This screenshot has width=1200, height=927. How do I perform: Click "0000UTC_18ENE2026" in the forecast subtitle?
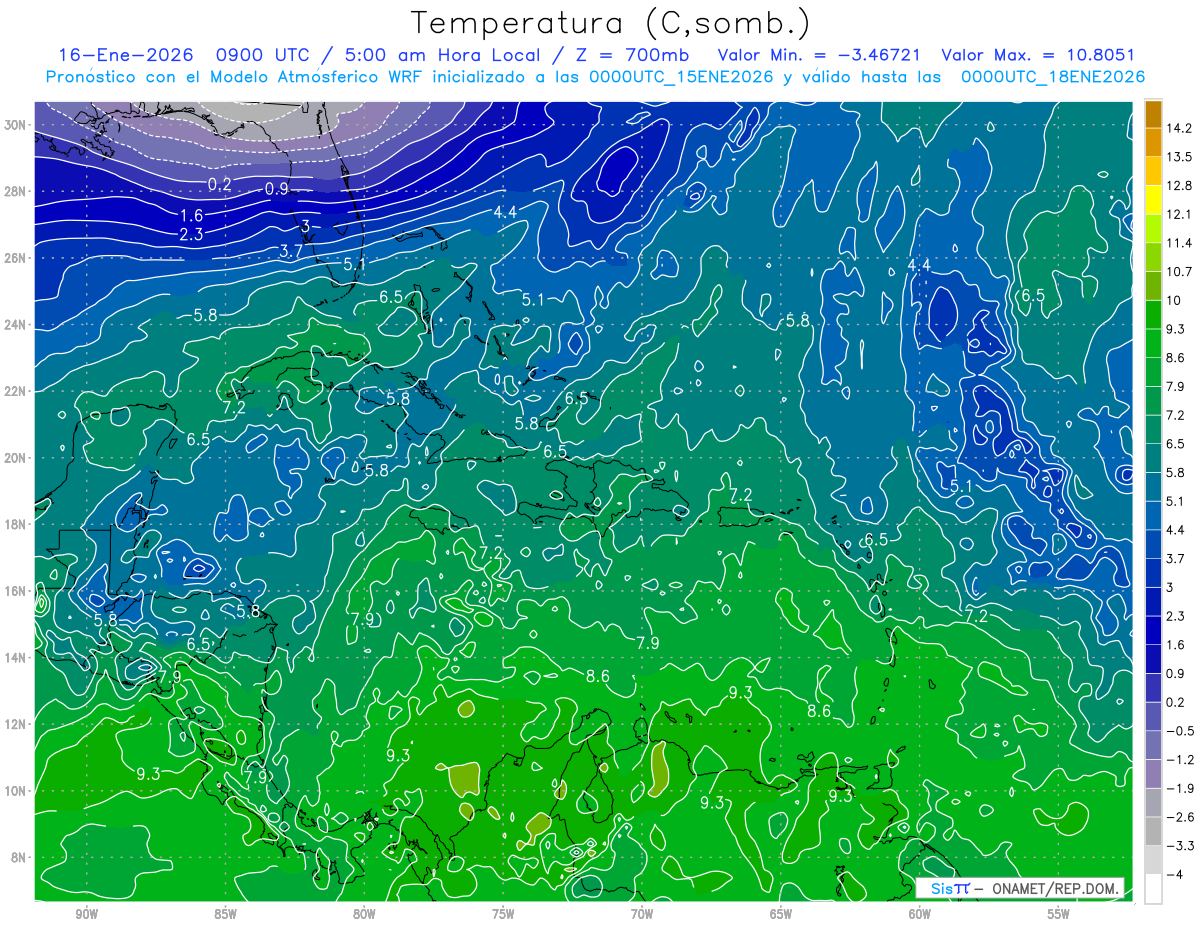click(1052, 77)
